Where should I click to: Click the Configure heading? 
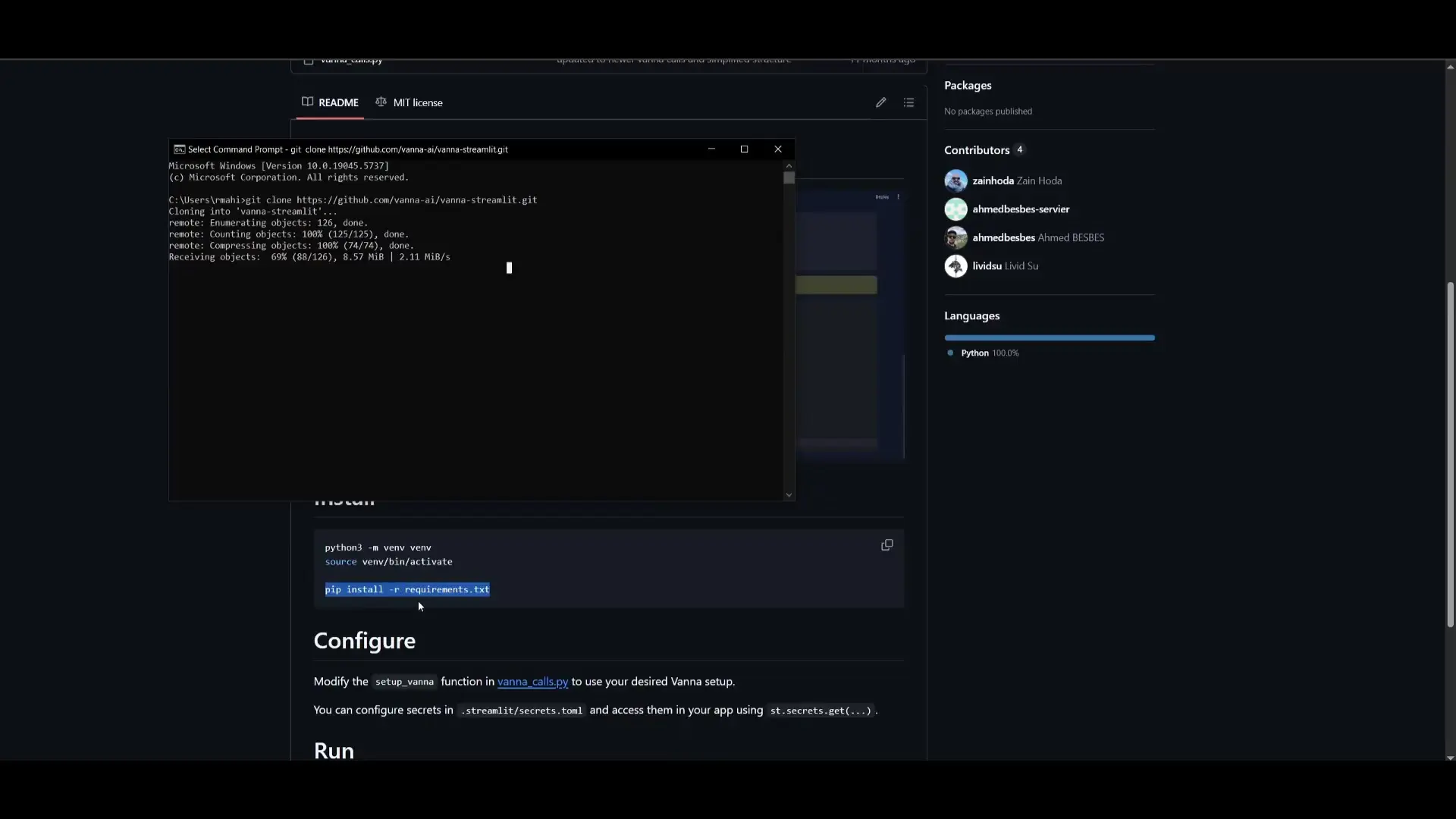[364, 641]
